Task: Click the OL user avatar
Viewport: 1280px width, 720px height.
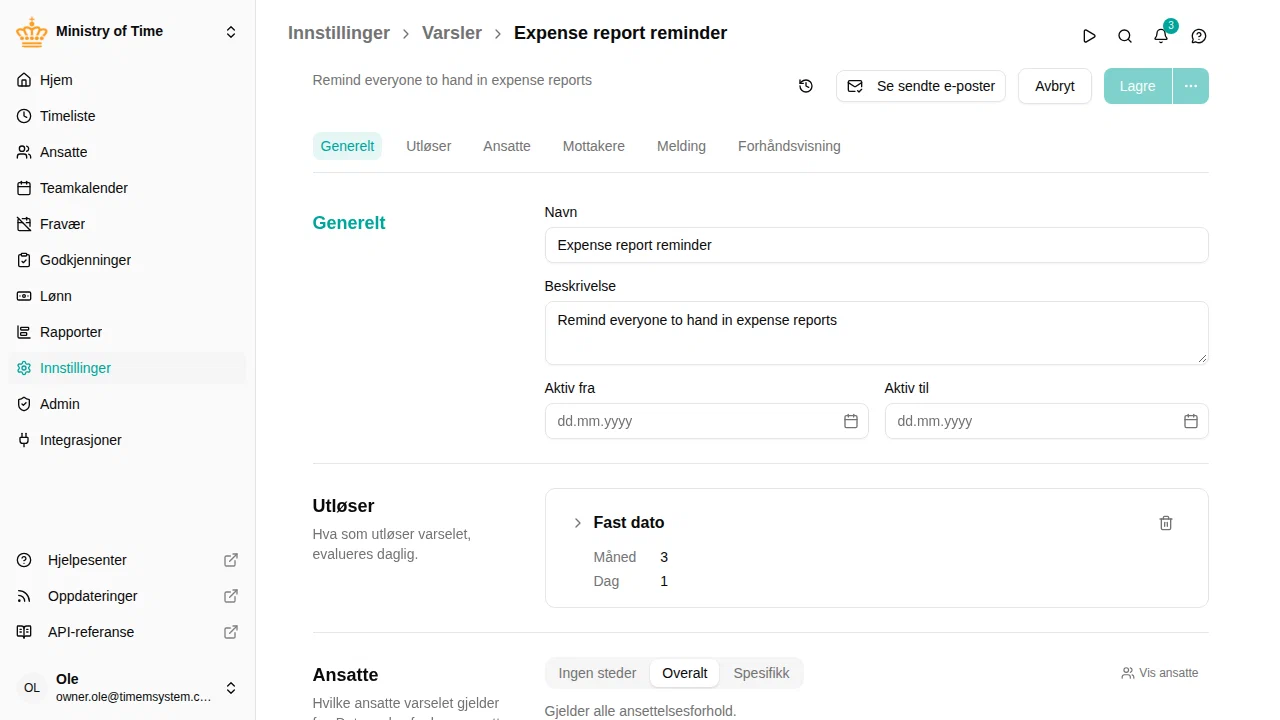Action: point(32,688)
